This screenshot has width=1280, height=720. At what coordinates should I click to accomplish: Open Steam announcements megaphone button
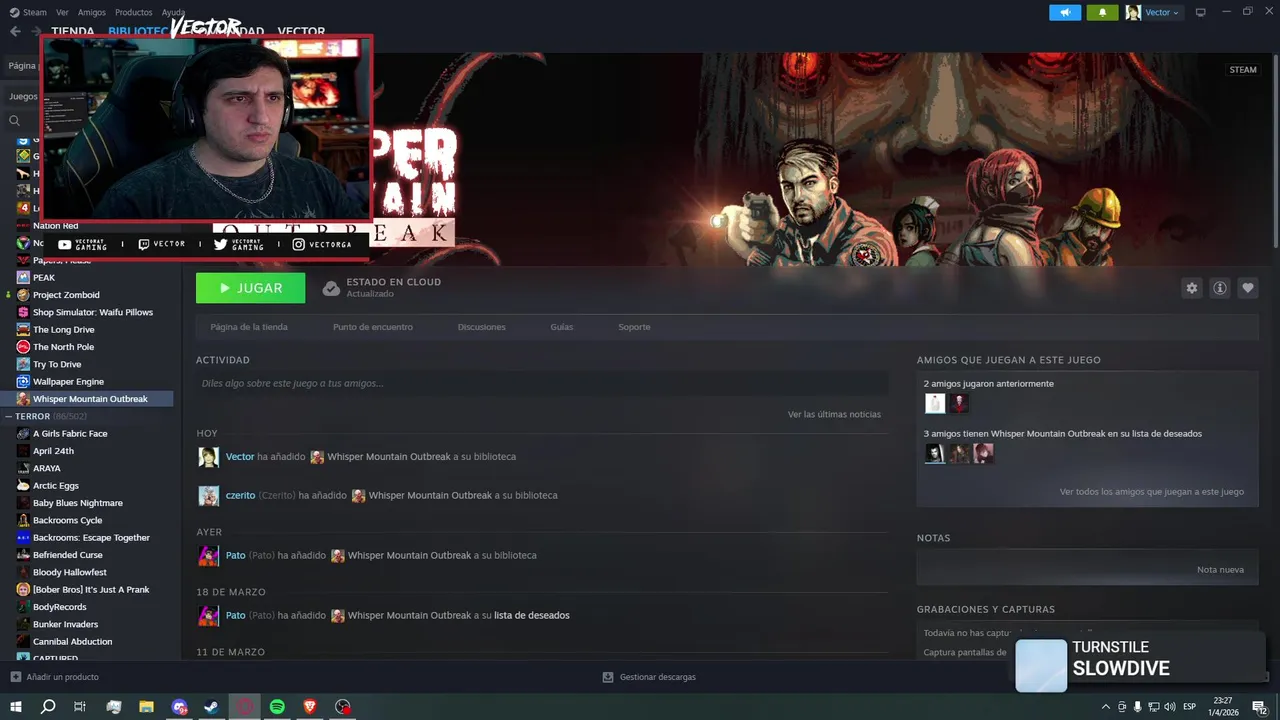1065,12
